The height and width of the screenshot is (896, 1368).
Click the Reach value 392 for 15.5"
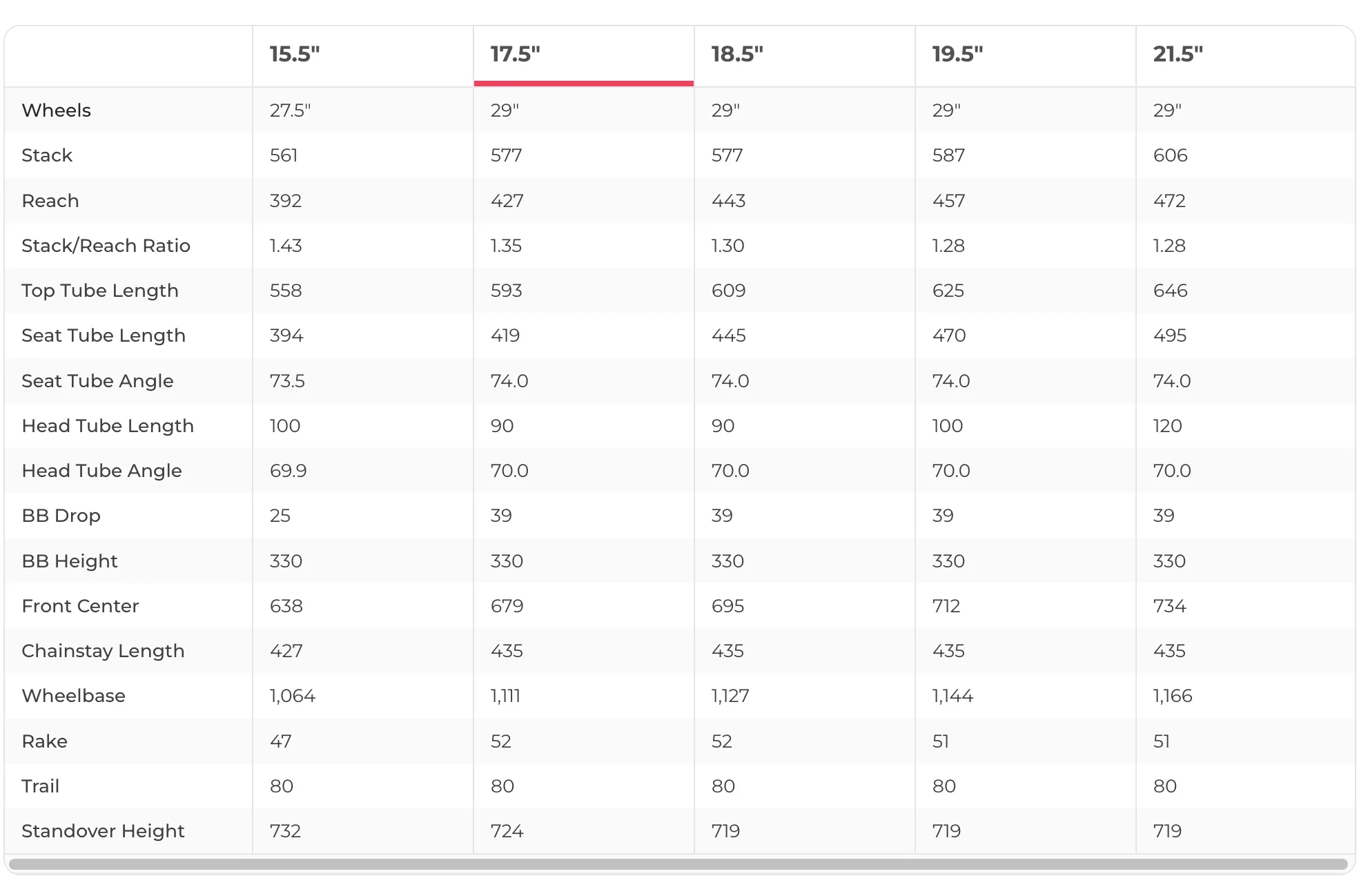point(286,201)
